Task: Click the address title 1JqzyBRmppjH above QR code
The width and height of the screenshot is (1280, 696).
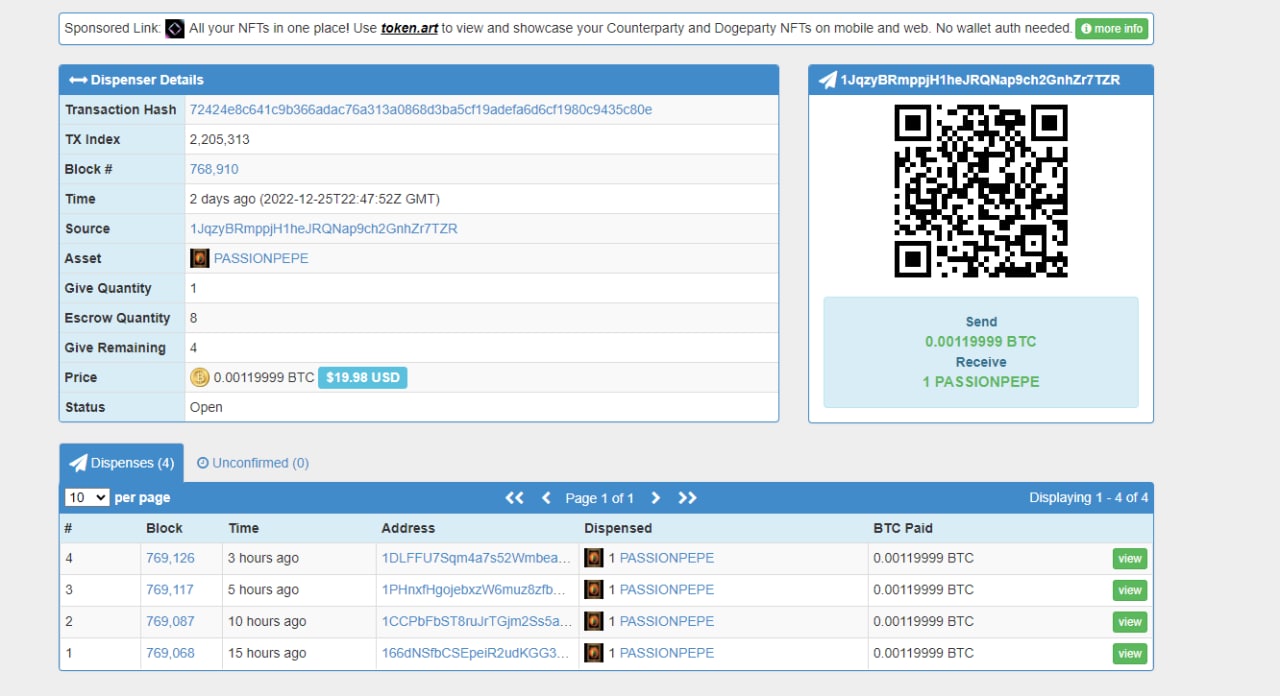Action: 980,80
